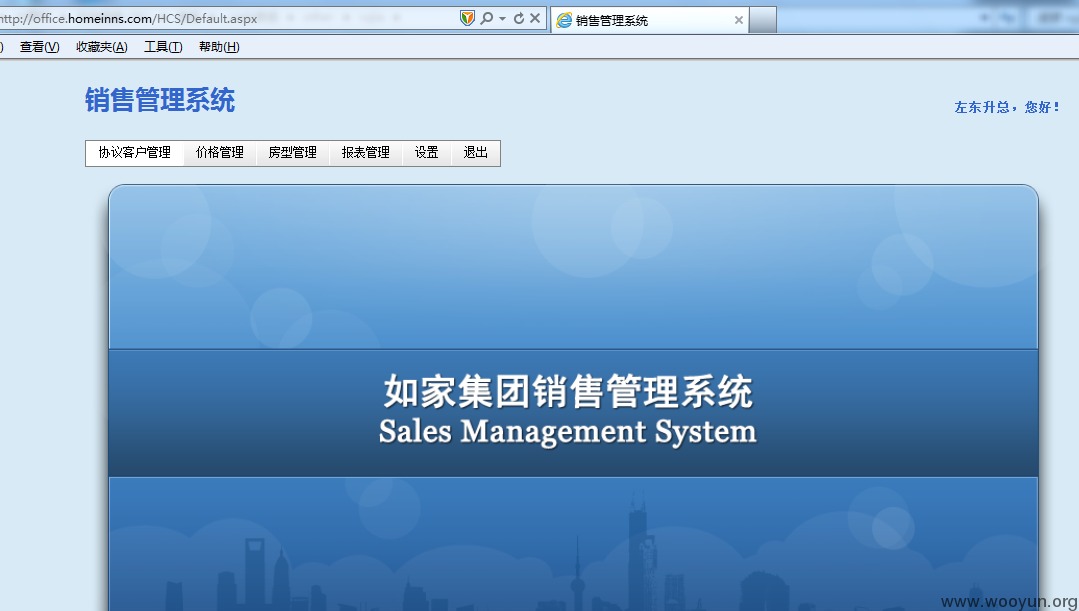The width and height of the screenshot is (1079, 611).
Task: Stop loading with the X icon in address bar
Action: 535,19
